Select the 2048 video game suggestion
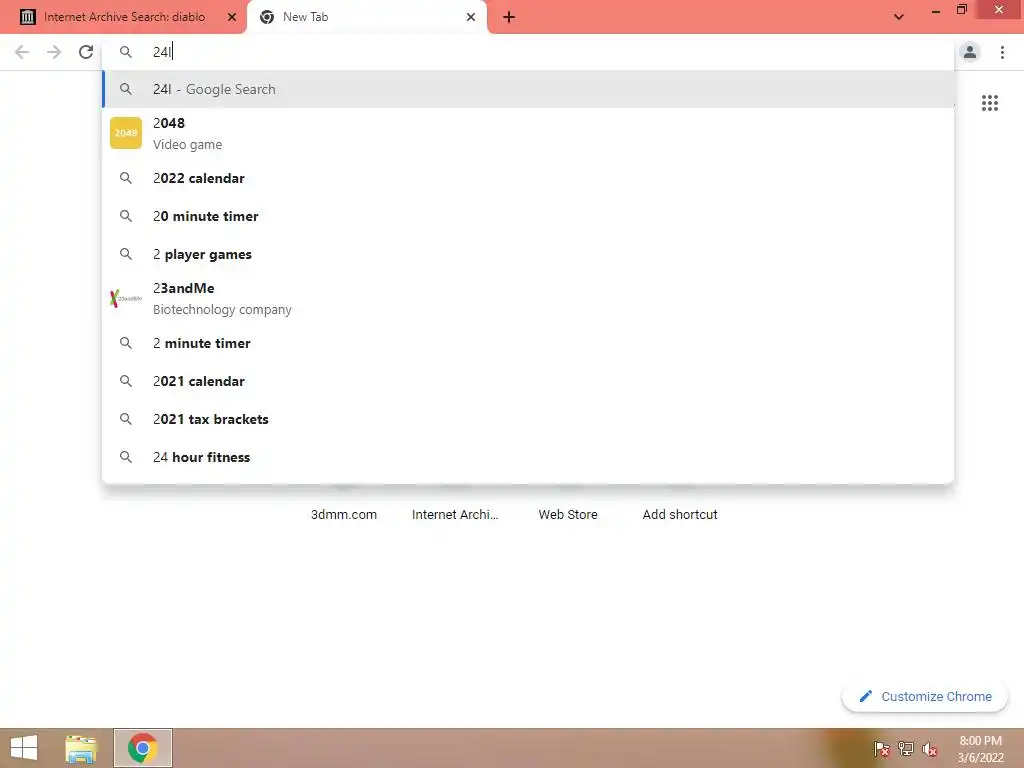Screen dimensions: 1024x768 (528, 133)
